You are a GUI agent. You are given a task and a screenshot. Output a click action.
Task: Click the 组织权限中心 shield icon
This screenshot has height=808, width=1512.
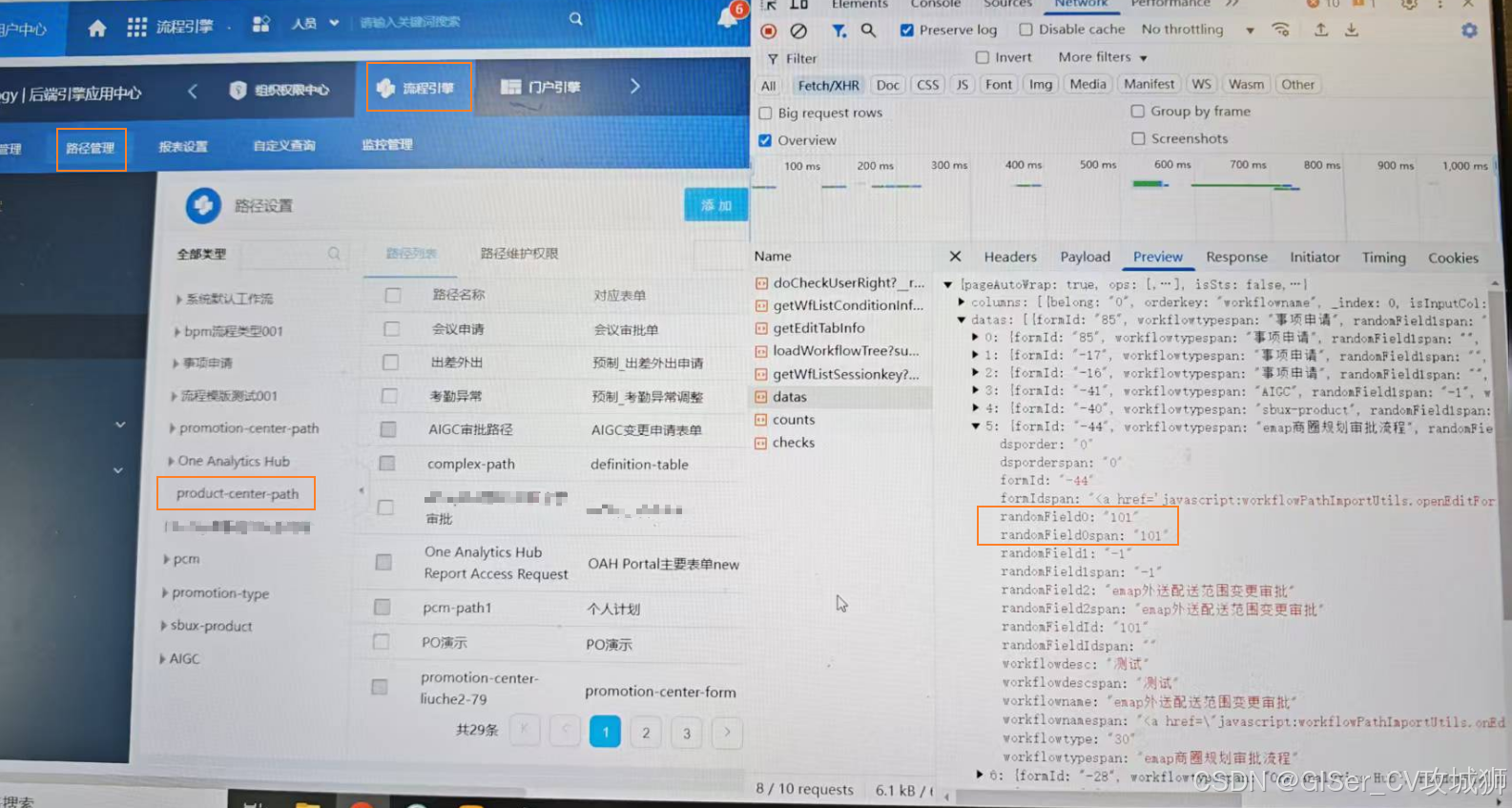click(238, 90)
